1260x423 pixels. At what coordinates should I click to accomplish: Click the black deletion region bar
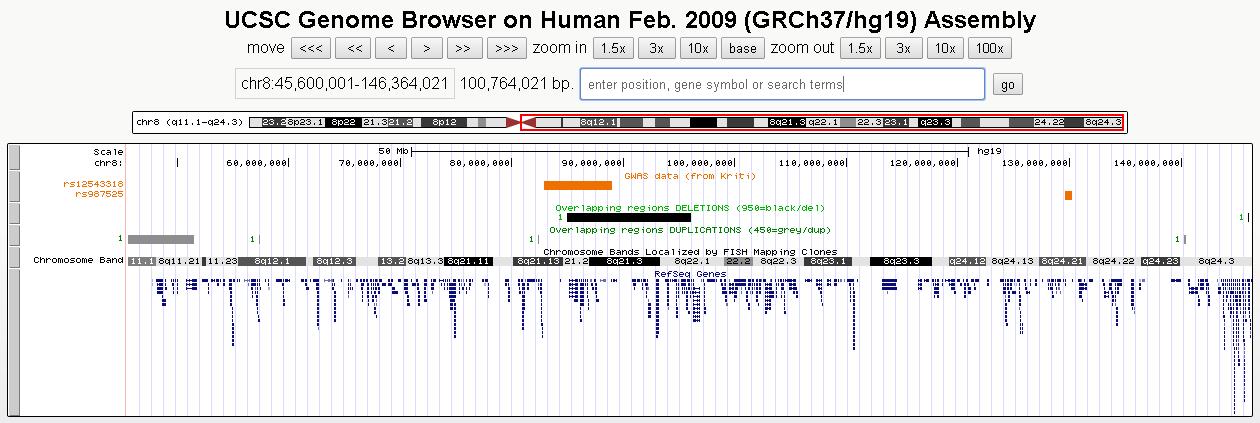628,217
